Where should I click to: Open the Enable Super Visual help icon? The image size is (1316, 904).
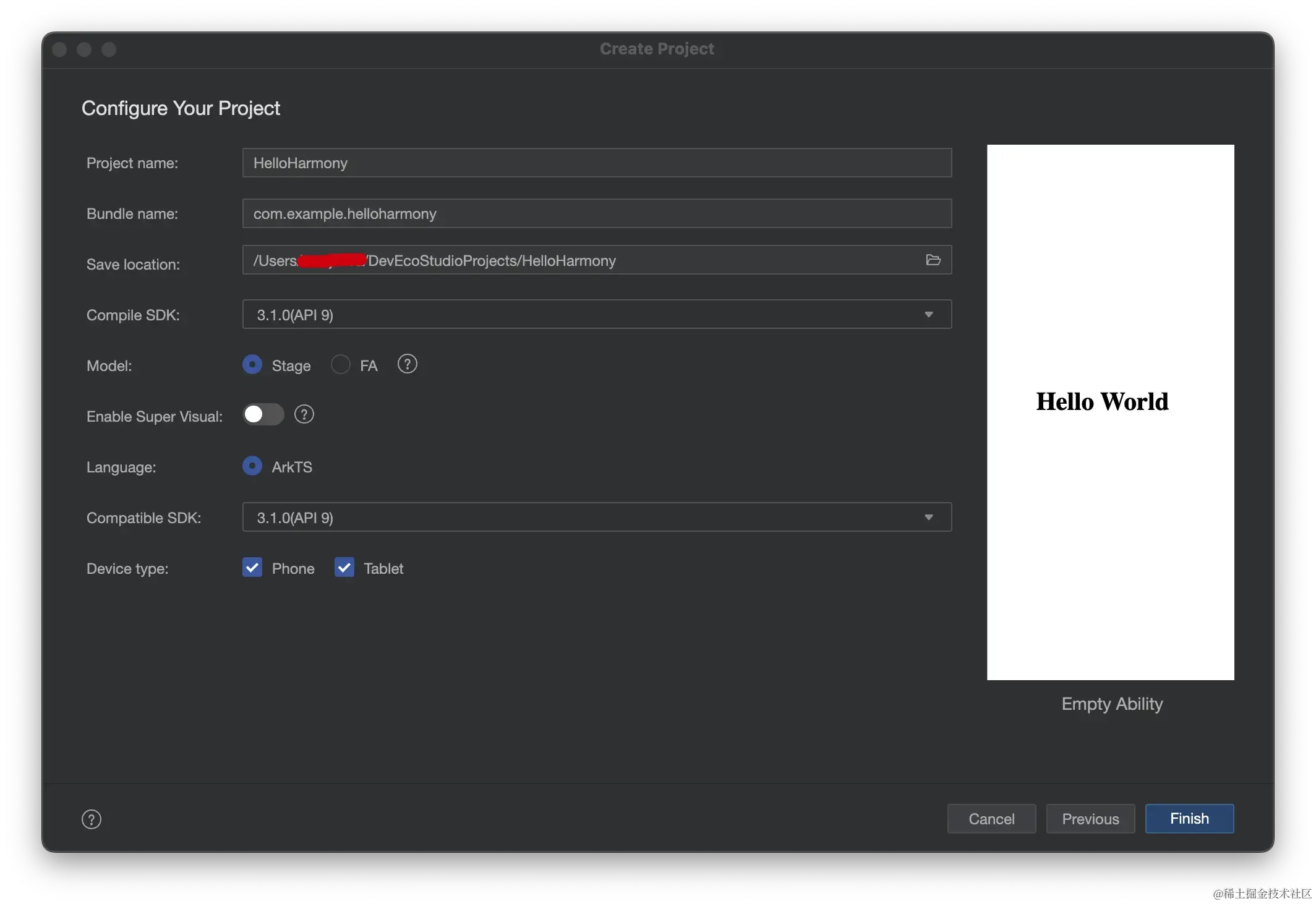(x=304, y=414)
